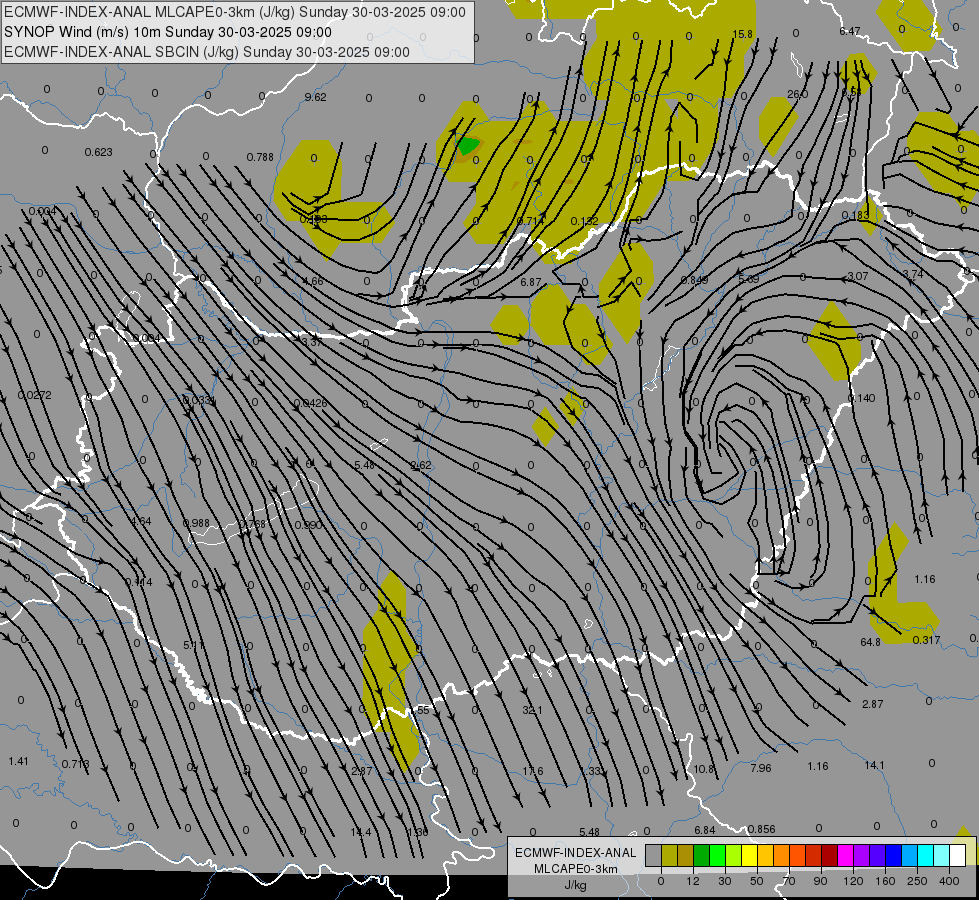Click the '14.4' value on the map

360,833
